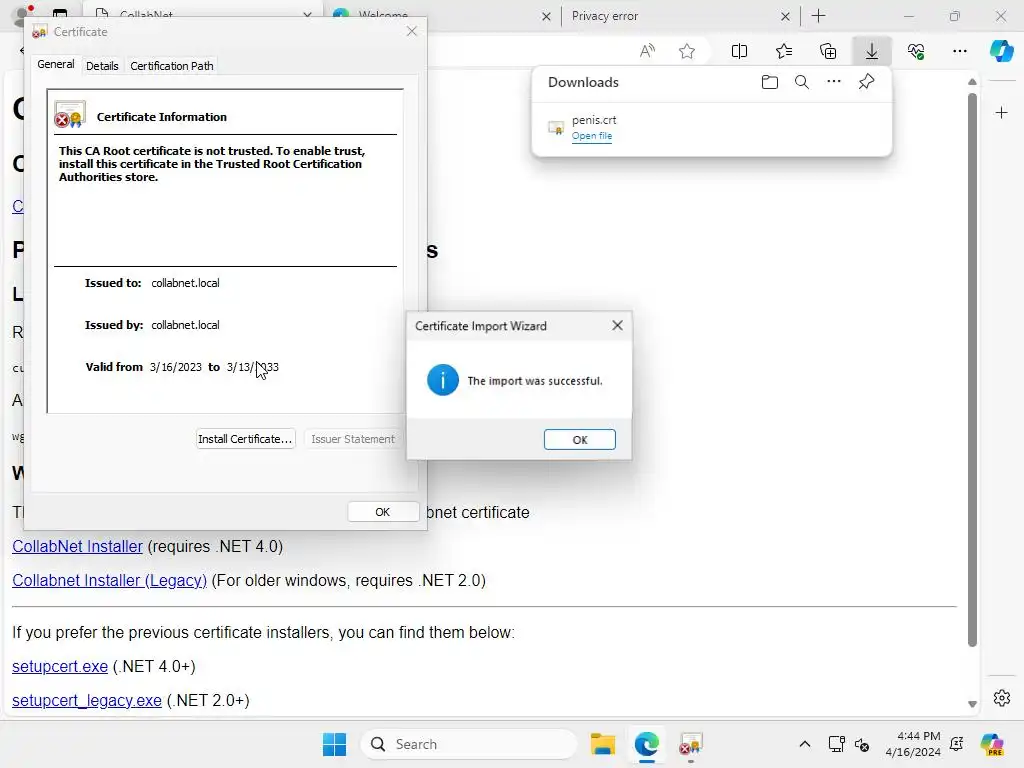Pin the Downloads panel
This screenshot has height=768, width=1024.
866,82
